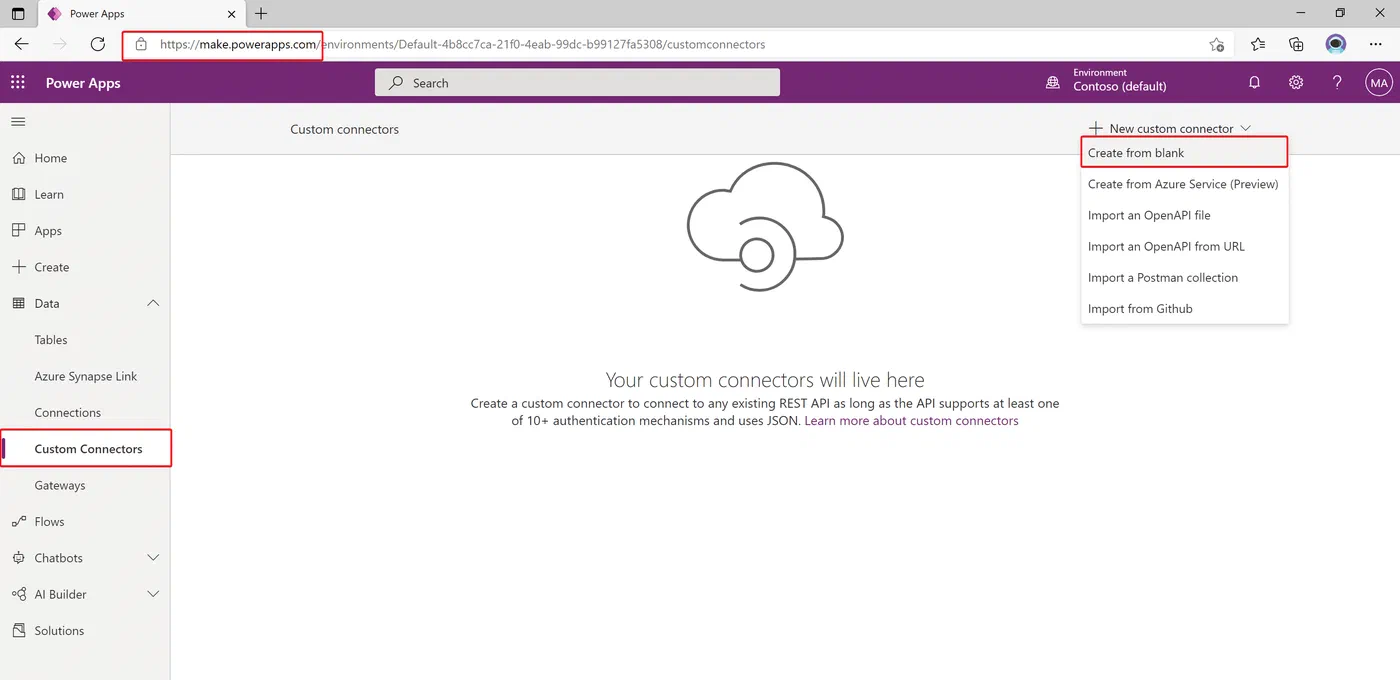Click the browser back arrow
1400x680 pixels.
coord(22,44)
